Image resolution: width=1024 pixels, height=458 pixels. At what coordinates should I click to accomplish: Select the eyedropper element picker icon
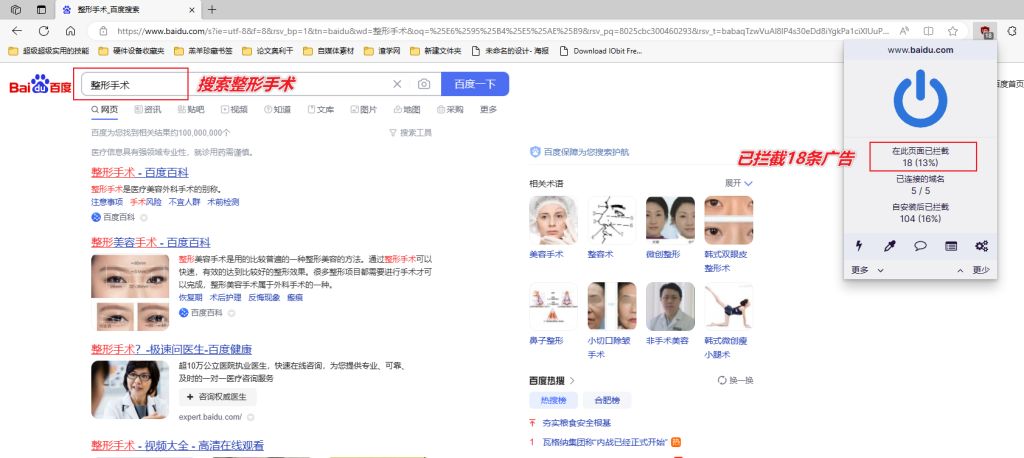tap(889, 246)
